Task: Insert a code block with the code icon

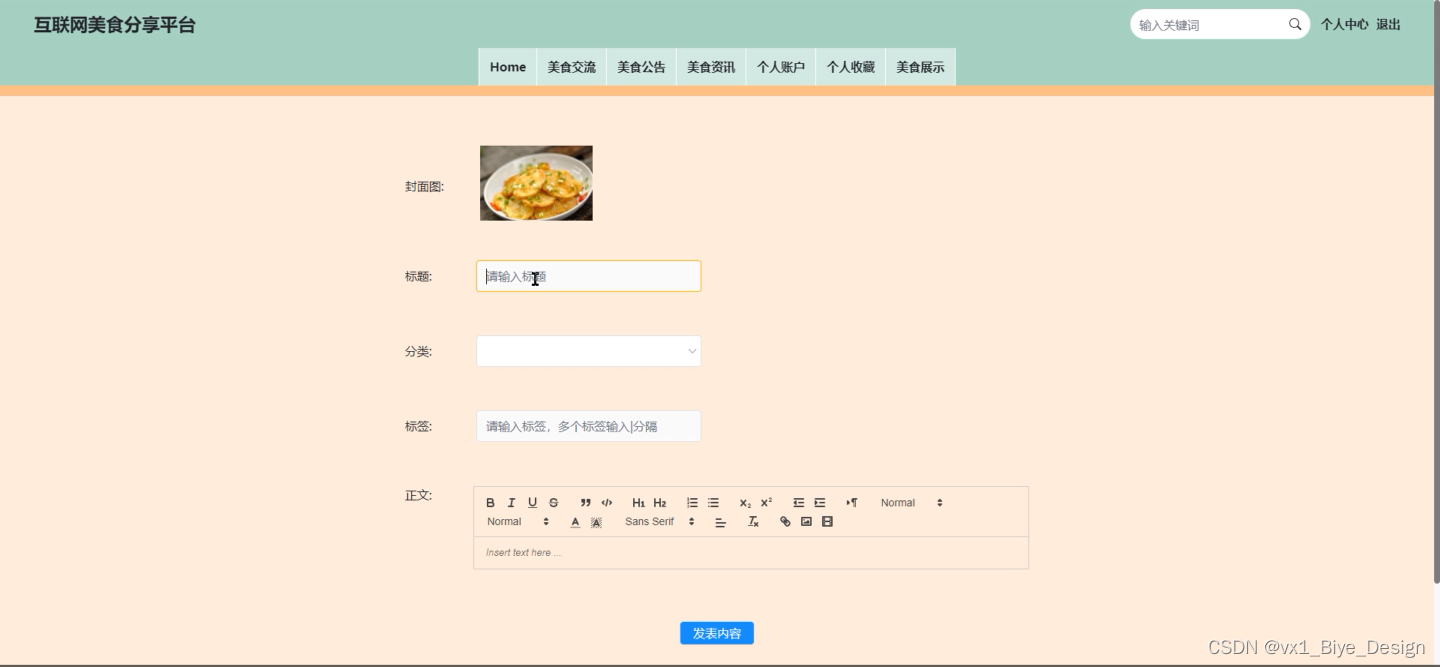Action: point(607,503)
